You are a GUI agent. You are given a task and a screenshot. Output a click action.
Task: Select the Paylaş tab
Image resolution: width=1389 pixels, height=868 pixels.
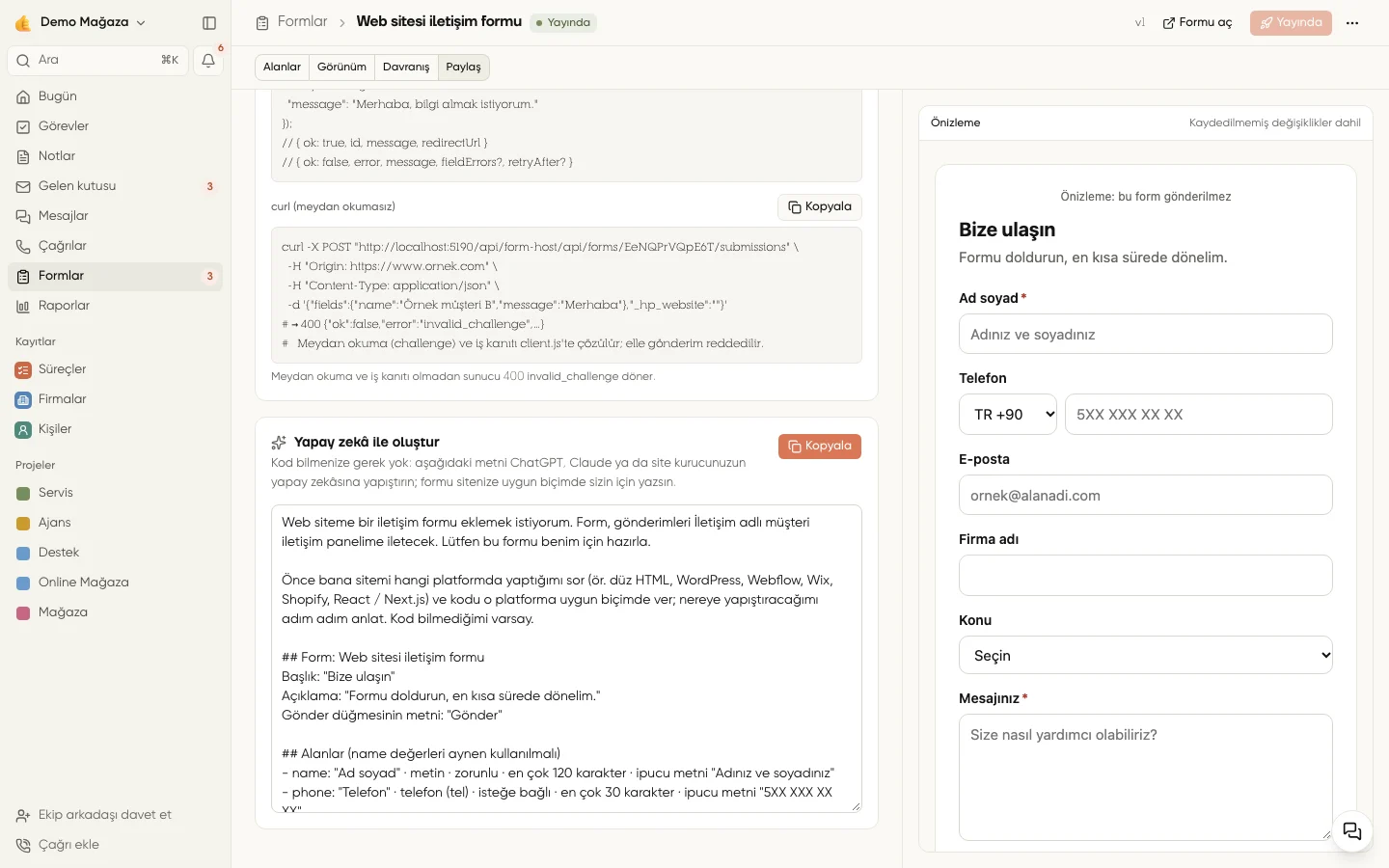(463, 68)
